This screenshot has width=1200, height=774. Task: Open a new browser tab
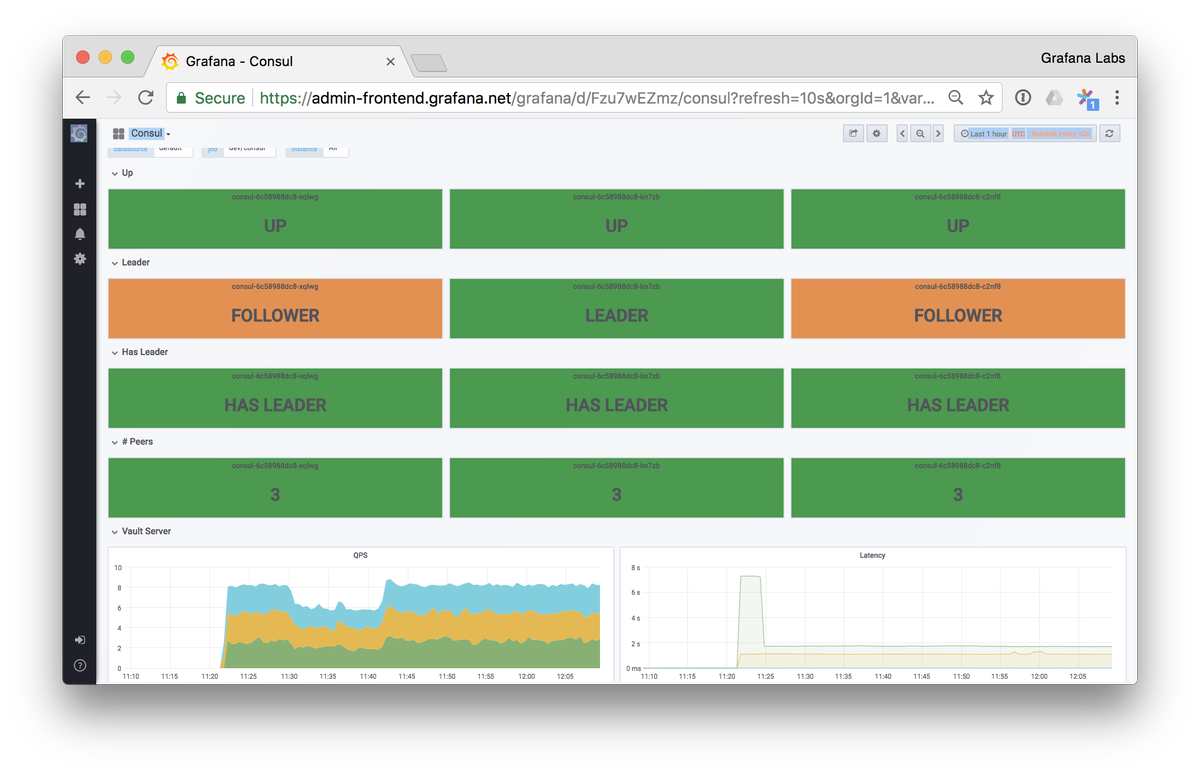coord(428,63)
